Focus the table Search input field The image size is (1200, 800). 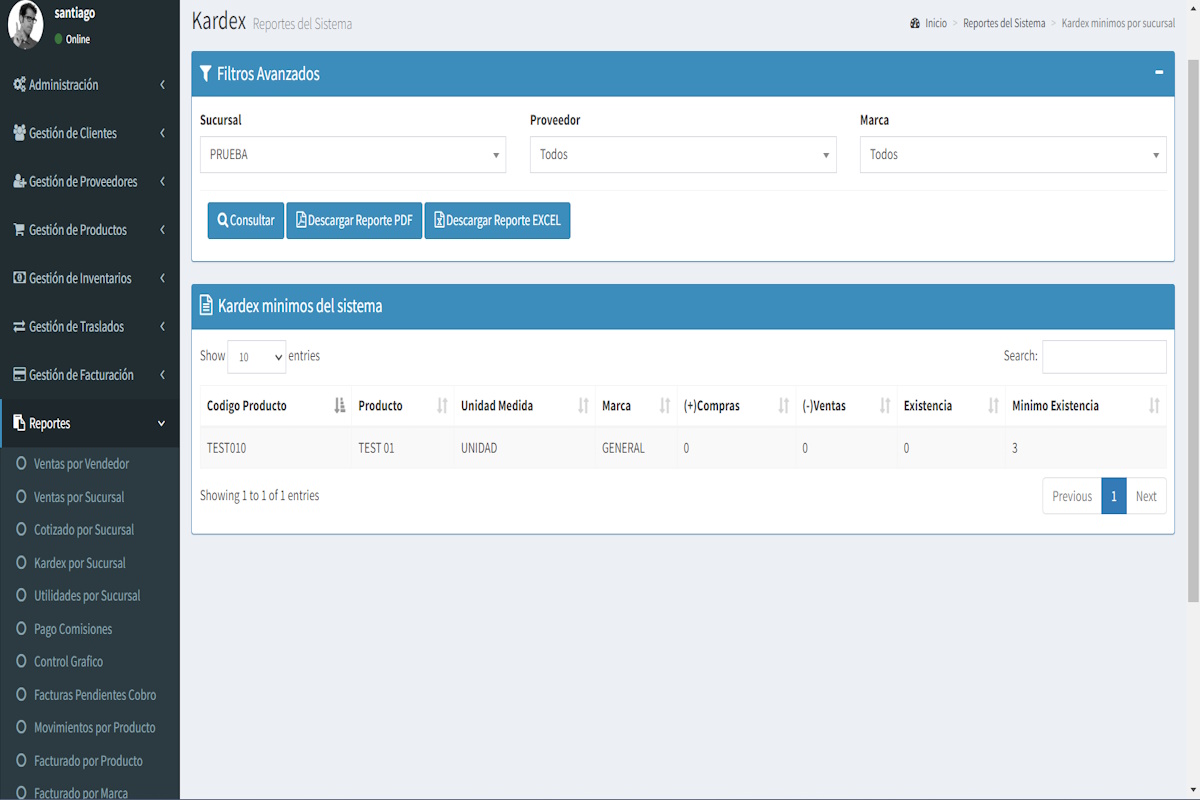click(1103, 357)
